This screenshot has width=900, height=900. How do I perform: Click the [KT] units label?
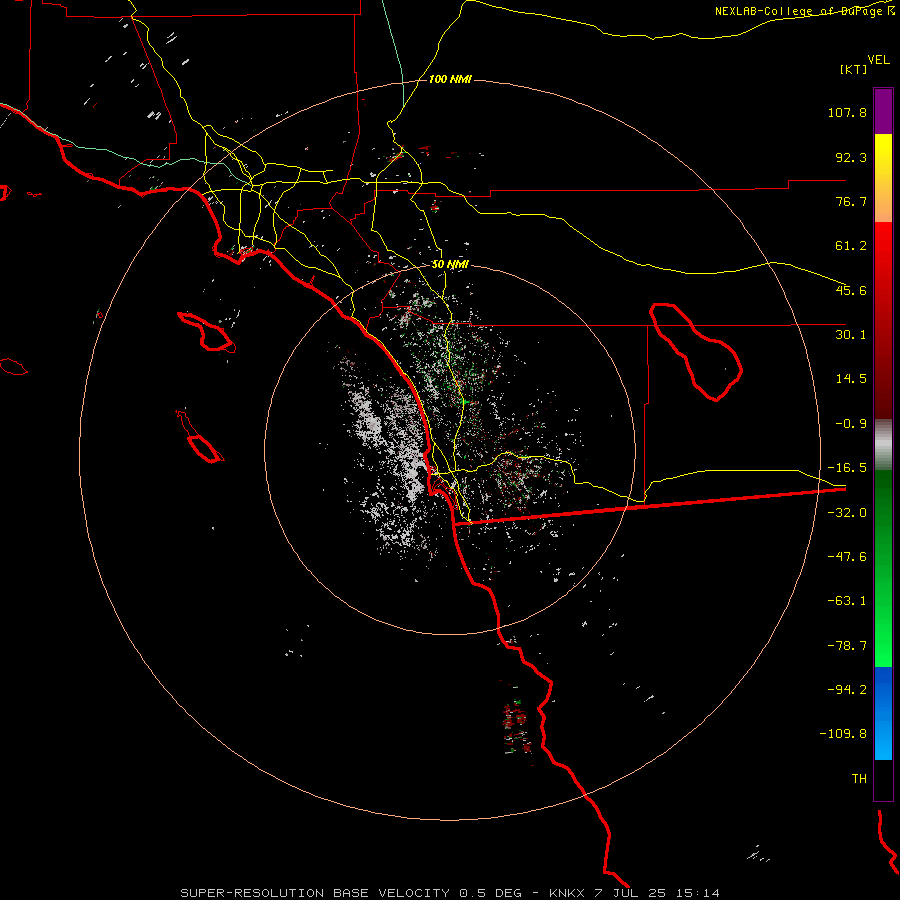[x=854, y=69]
